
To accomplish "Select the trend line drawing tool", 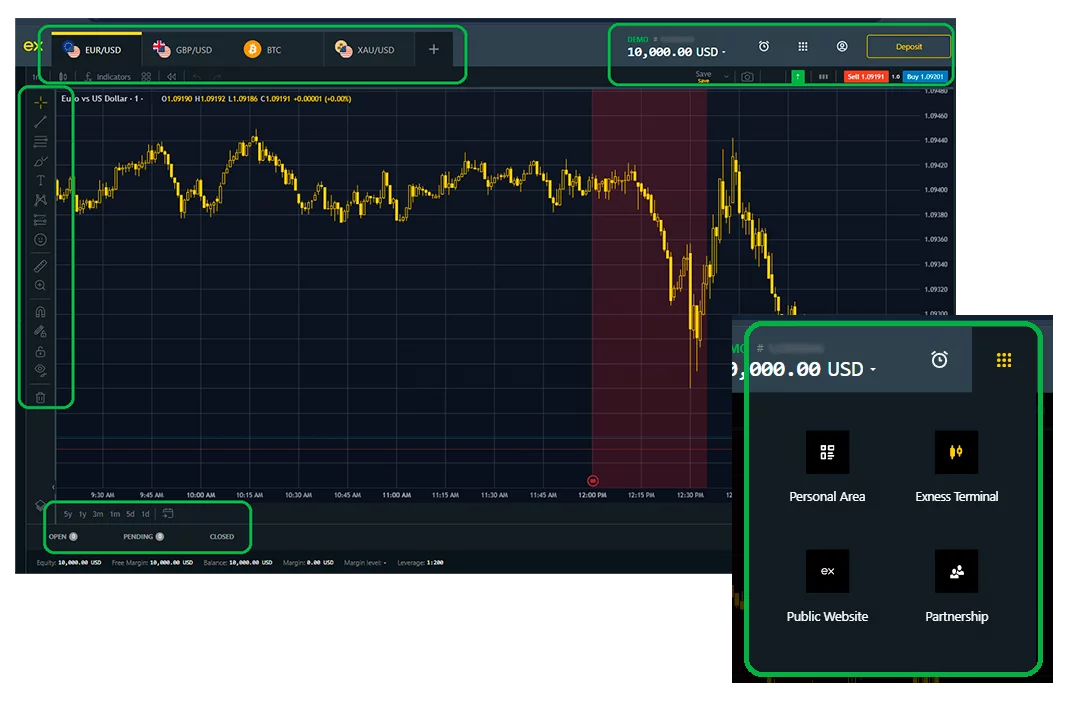I will point(40,121).
